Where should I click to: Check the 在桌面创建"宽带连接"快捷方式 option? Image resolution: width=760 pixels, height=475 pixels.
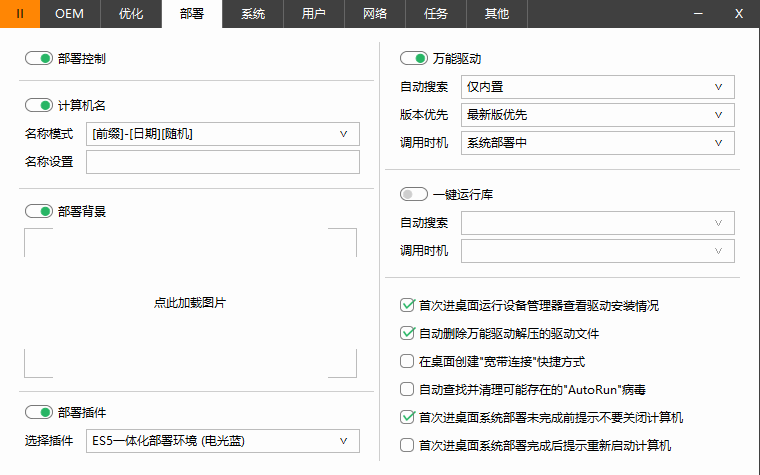407,361
